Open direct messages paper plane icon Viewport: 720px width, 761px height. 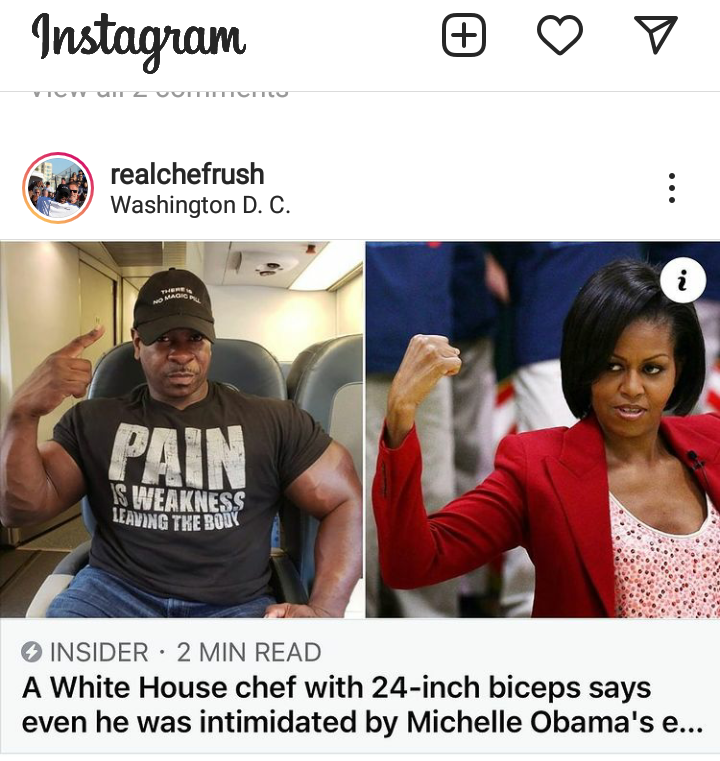pos(655,34)
